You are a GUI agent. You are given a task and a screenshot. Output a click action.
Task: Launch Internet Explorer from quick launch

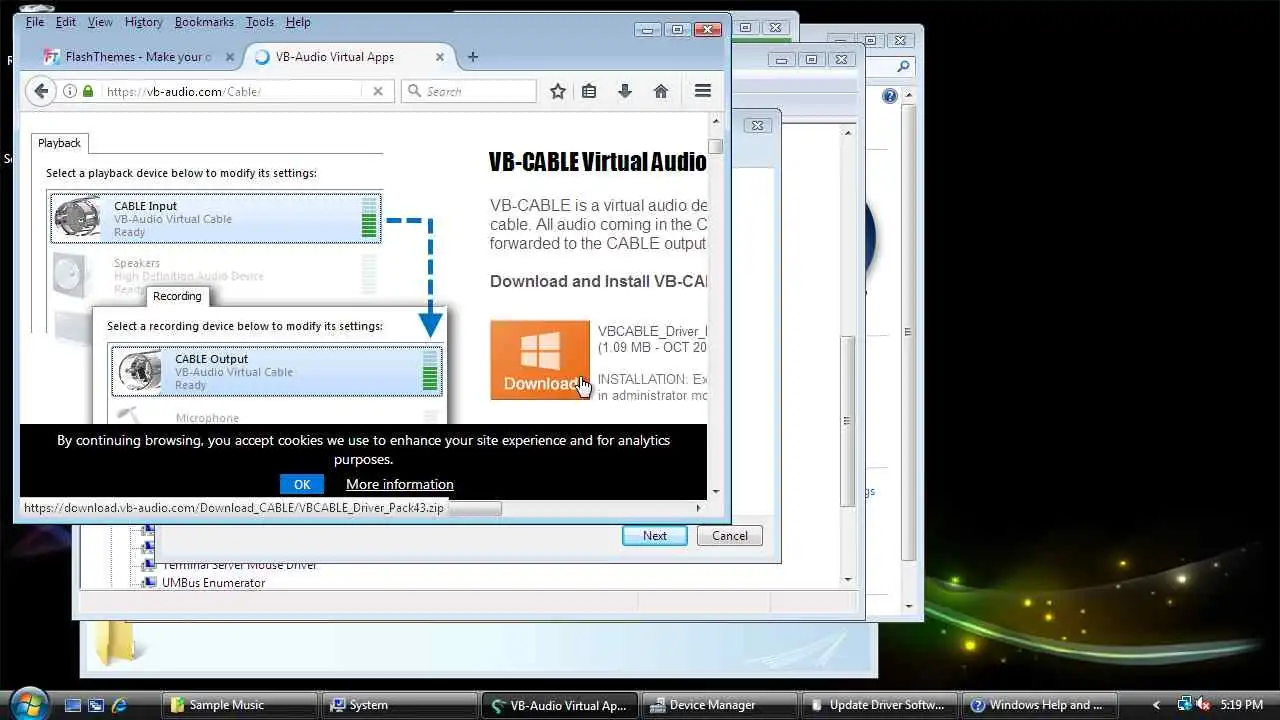pos(119,705)
